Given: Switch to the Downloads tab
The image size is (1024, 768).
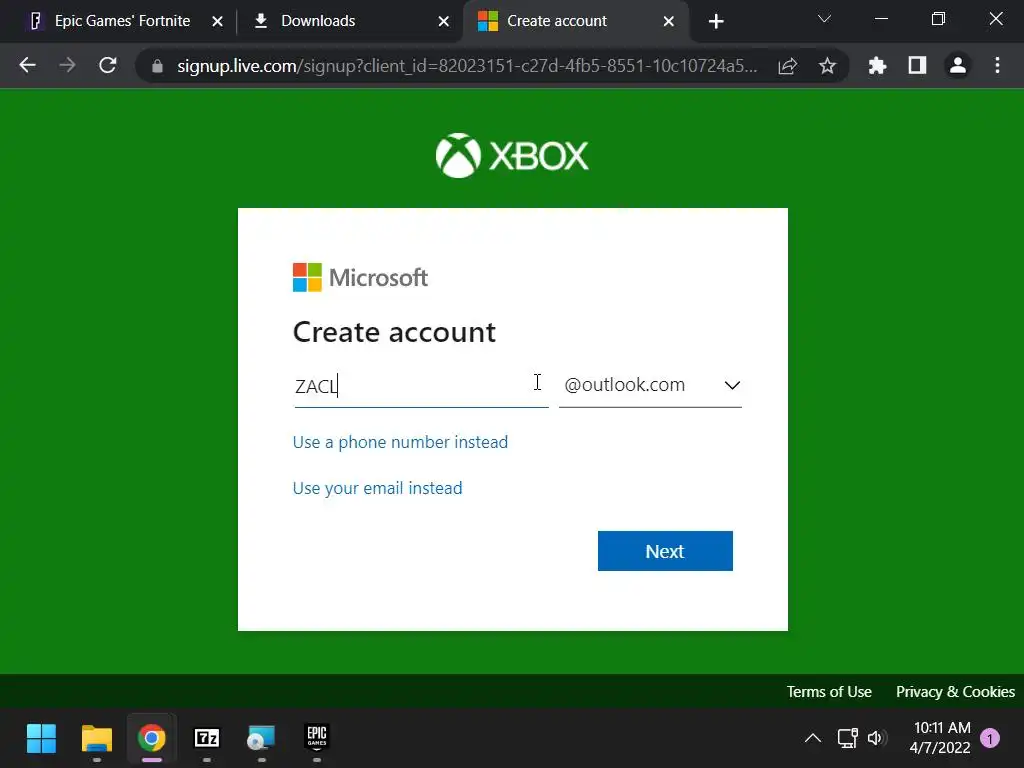Looking at the screenshot, I should click(x=318, y=22).
